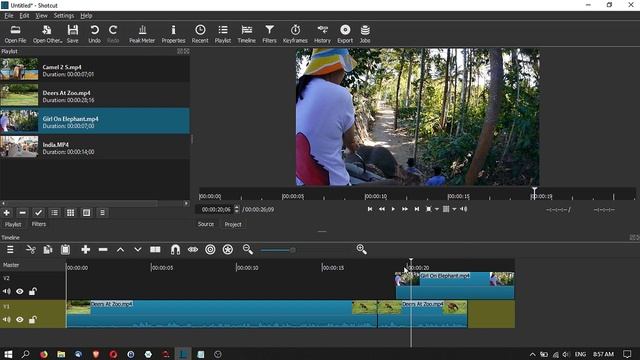The height and width of the screenshot is (360, 640).
Task: Lock the V2 track
Action: (x=33, y=291)
